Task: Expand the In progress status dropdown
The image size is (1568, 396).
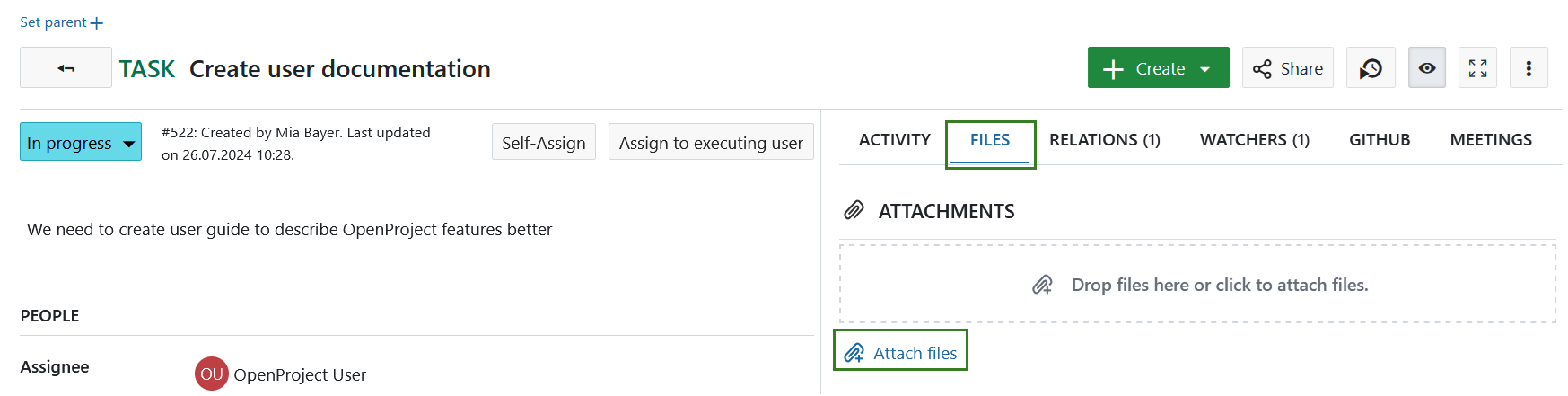Action: click(81, 143)
